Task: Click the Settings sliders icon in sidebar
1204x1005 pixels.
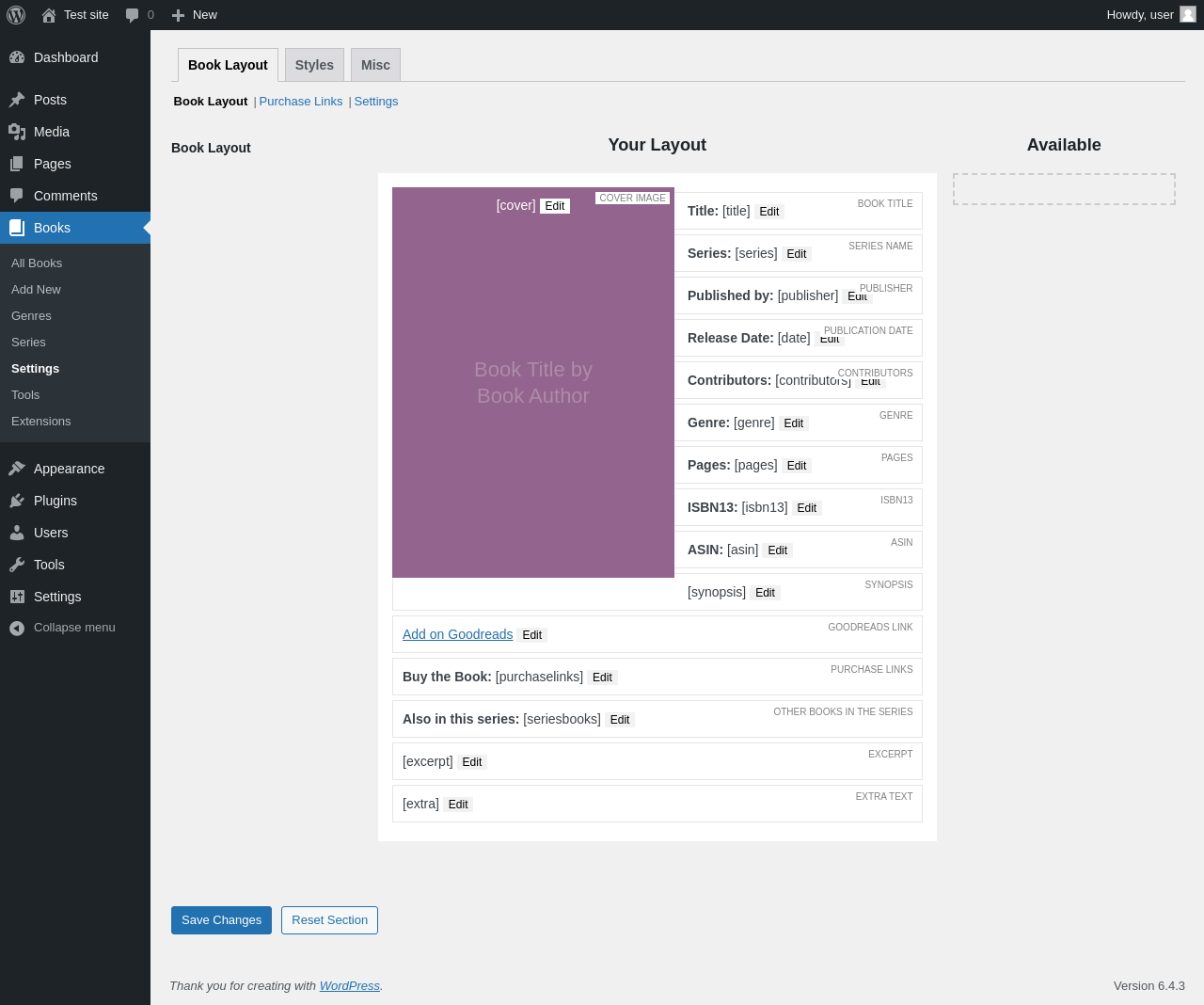Action: click(17, 597)
